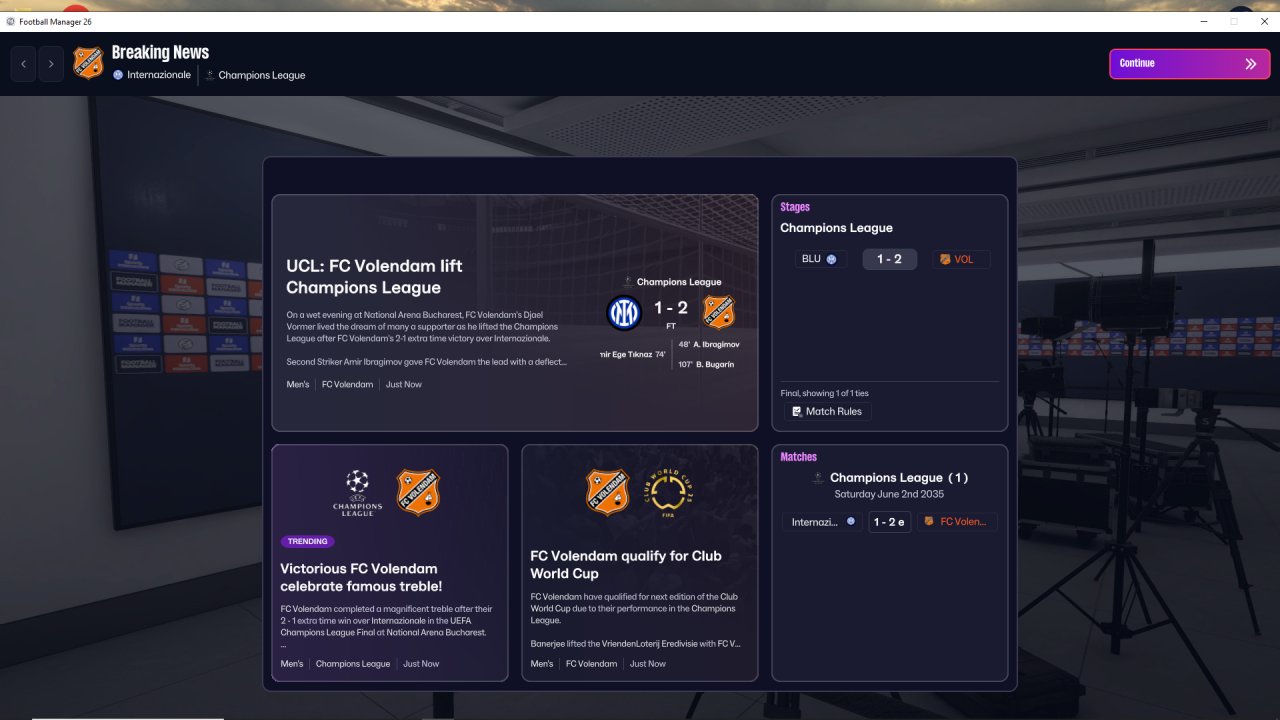Open 'Victorious FC Volendam celebrate famous treble!' story
This screenshot has height=720, width=1280.
361,577
